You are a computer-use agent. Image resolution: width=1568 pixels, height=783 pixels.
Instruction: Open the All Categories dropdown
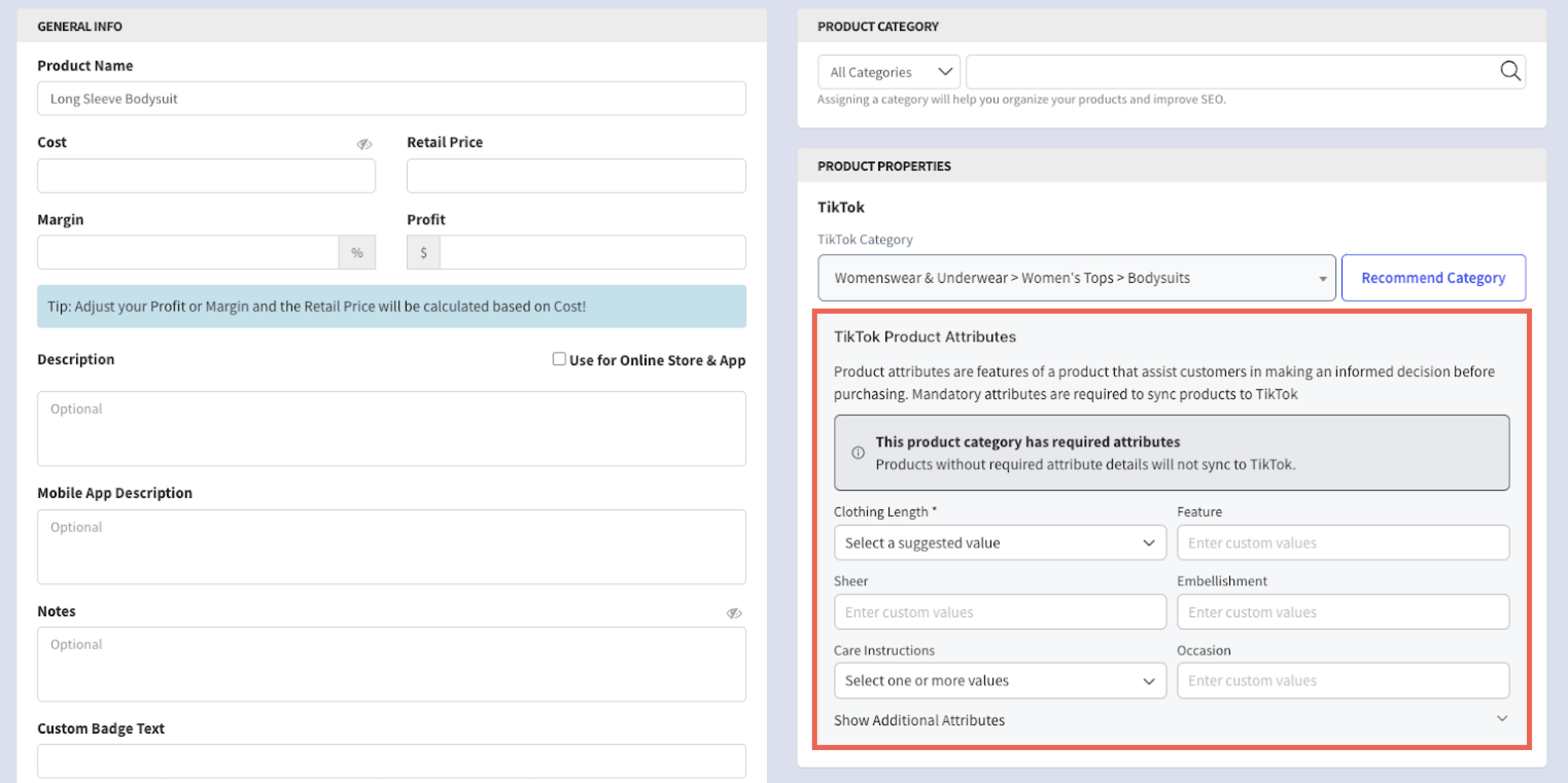coord(888,72)
